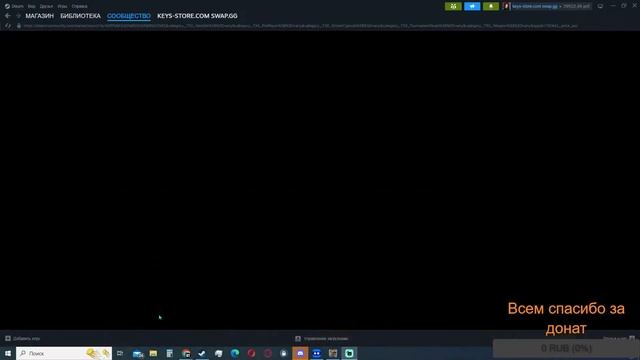The width and height of the screenshot is (640, 360).
Task: Open Управление загрузками in the bottom bar
Action: point(322,338)
